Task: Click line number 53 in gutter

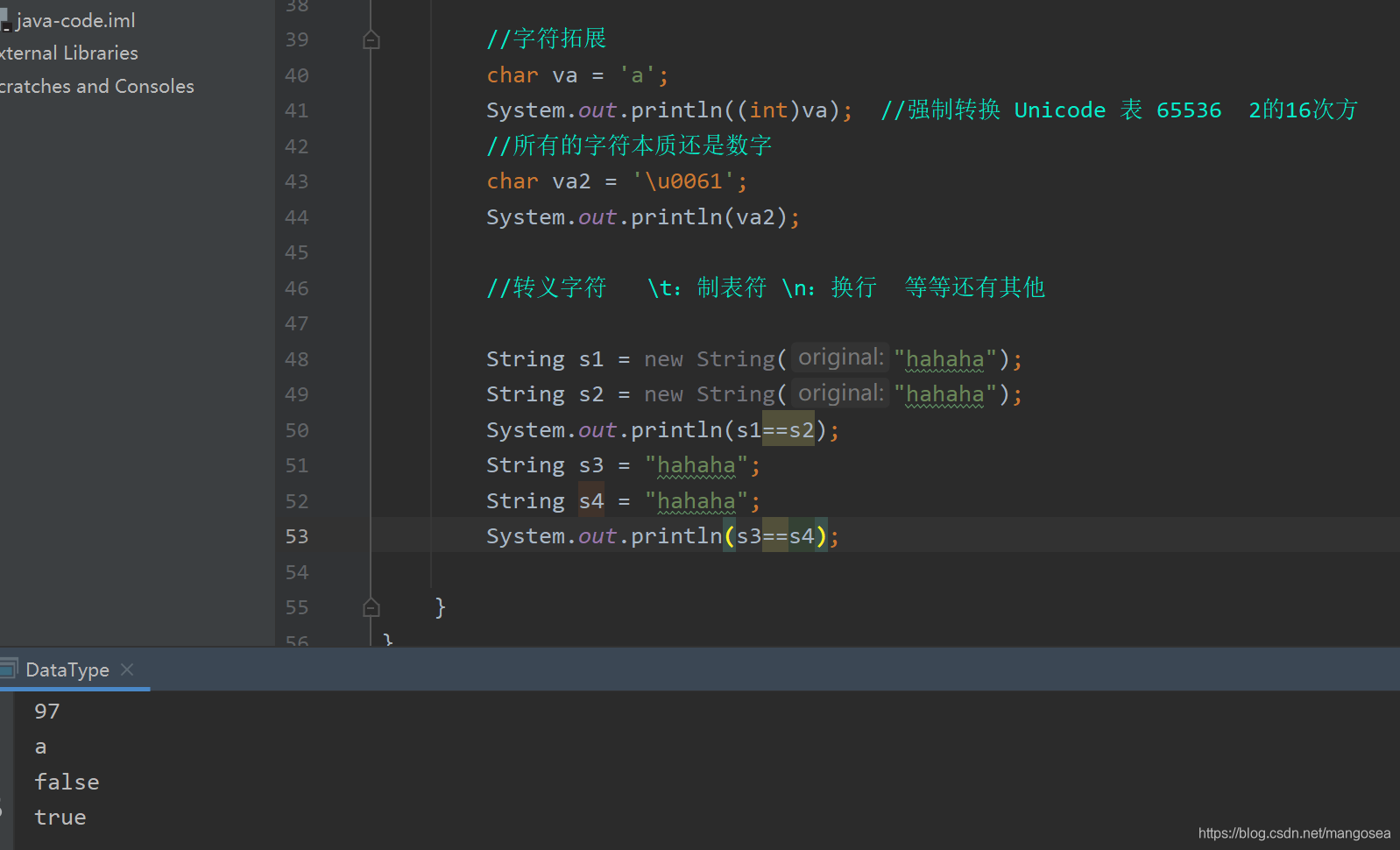Action: 297,536
